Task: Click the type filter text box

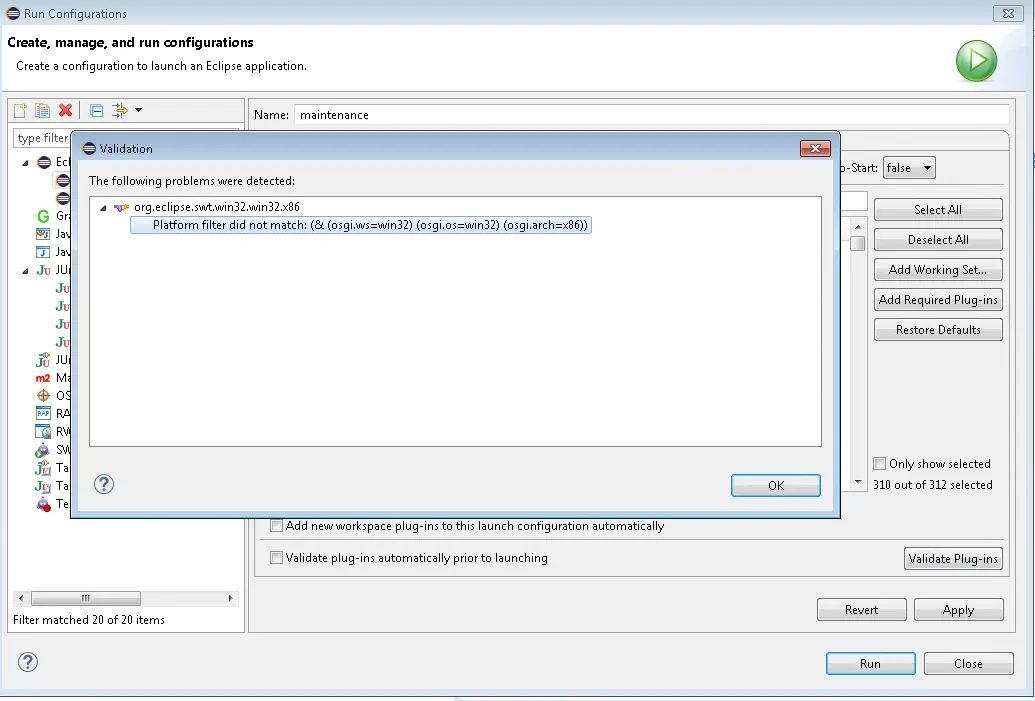Action: pos(42,138)
